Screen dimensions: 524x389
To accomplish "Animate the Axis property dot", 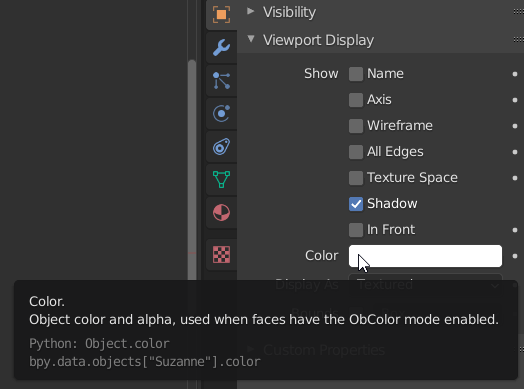I will tap(515, 100).
